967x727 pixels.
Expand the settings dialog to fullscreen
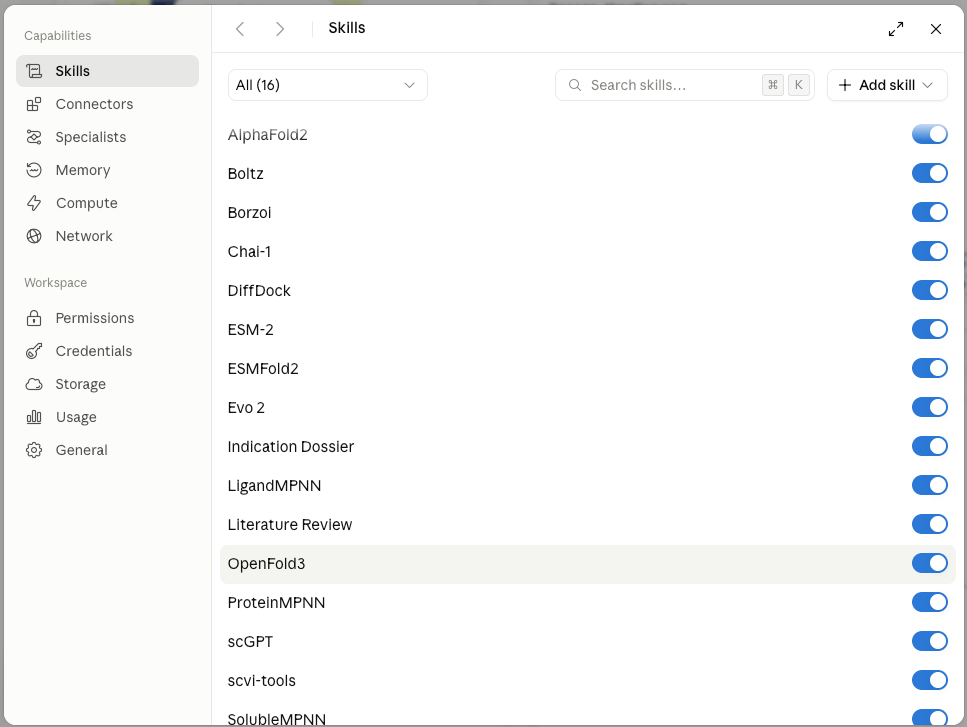pos(896,29)
